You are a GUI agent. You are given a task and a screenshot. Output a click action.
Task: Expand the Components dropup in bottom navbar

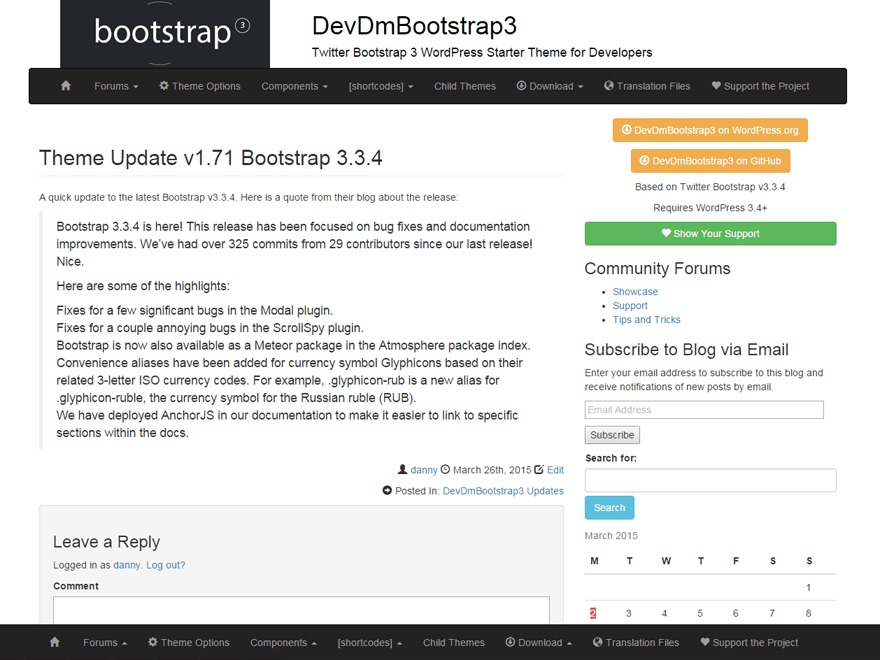click(283, 642)
